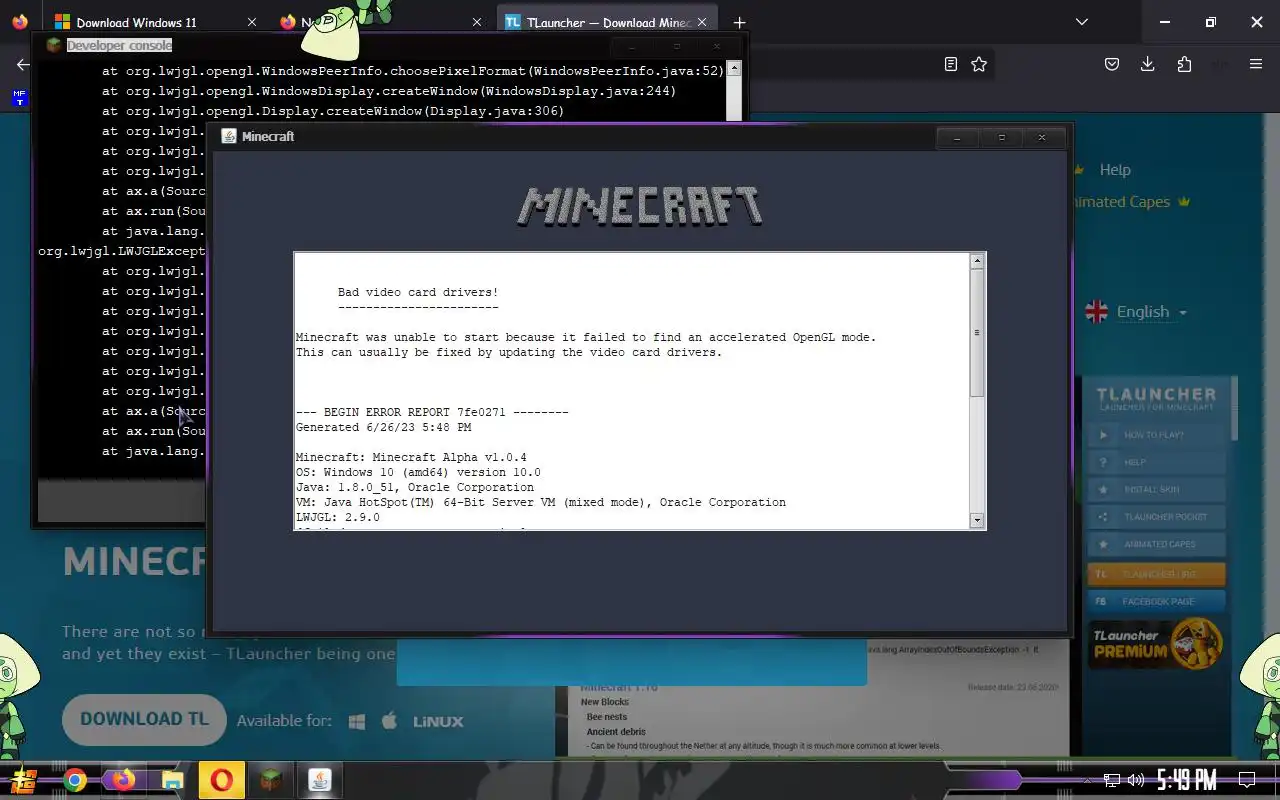Click the error report scrollbar thumb
Viewport: 1280px width, 800px height.
coord(977,333)
